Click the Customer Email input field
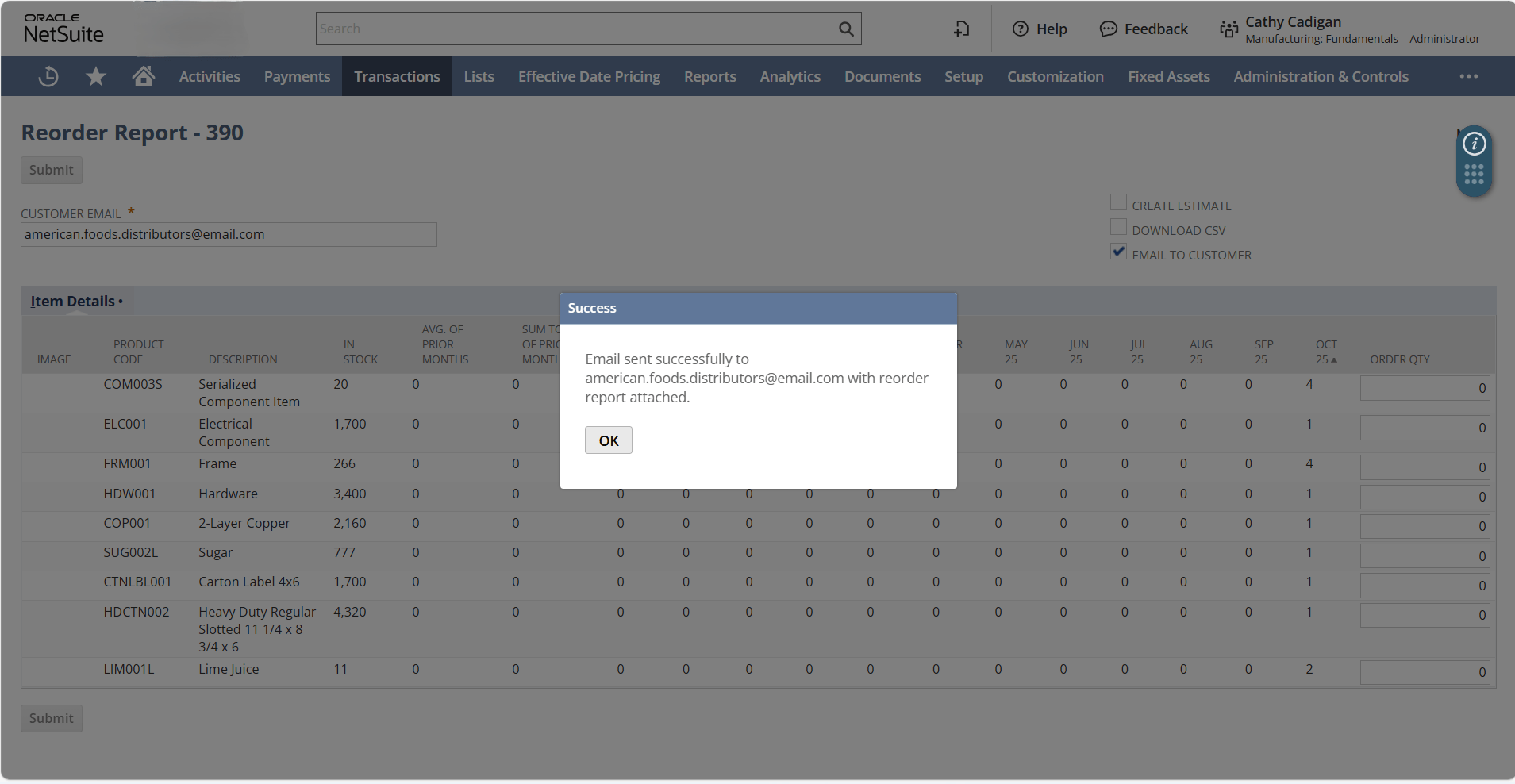Screen dimensions: 1515x784 pyautogui.click(x=229, y=234)
